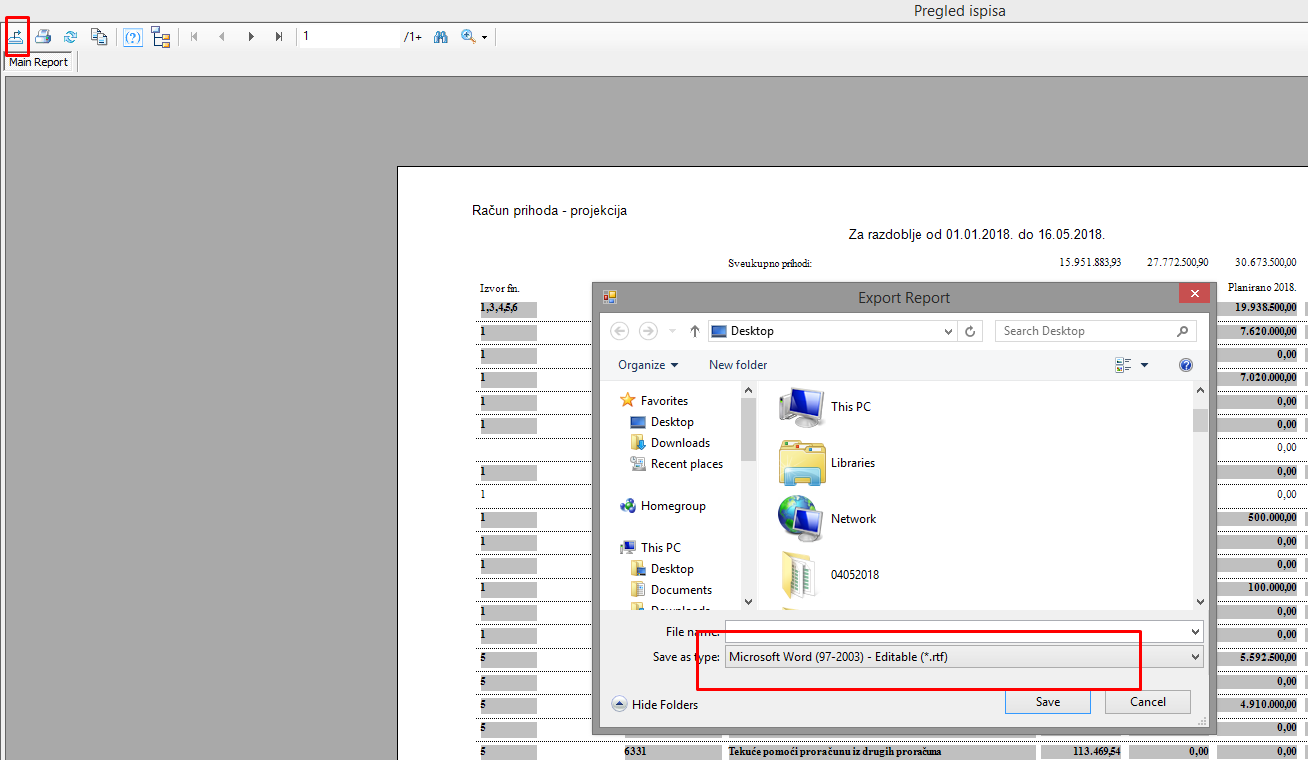Refresh the report using the toolbar icon
The height and width of the screenshot is (760, 1308).
pos(71,37)
